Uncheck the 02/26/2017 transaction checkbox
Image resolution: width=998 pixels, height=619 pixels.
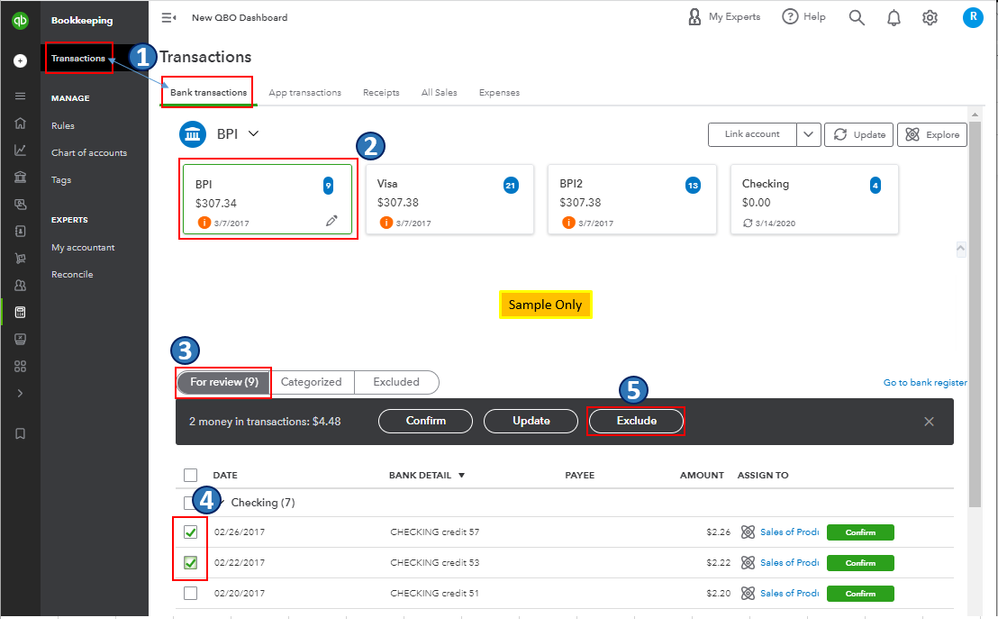(190, 532)
